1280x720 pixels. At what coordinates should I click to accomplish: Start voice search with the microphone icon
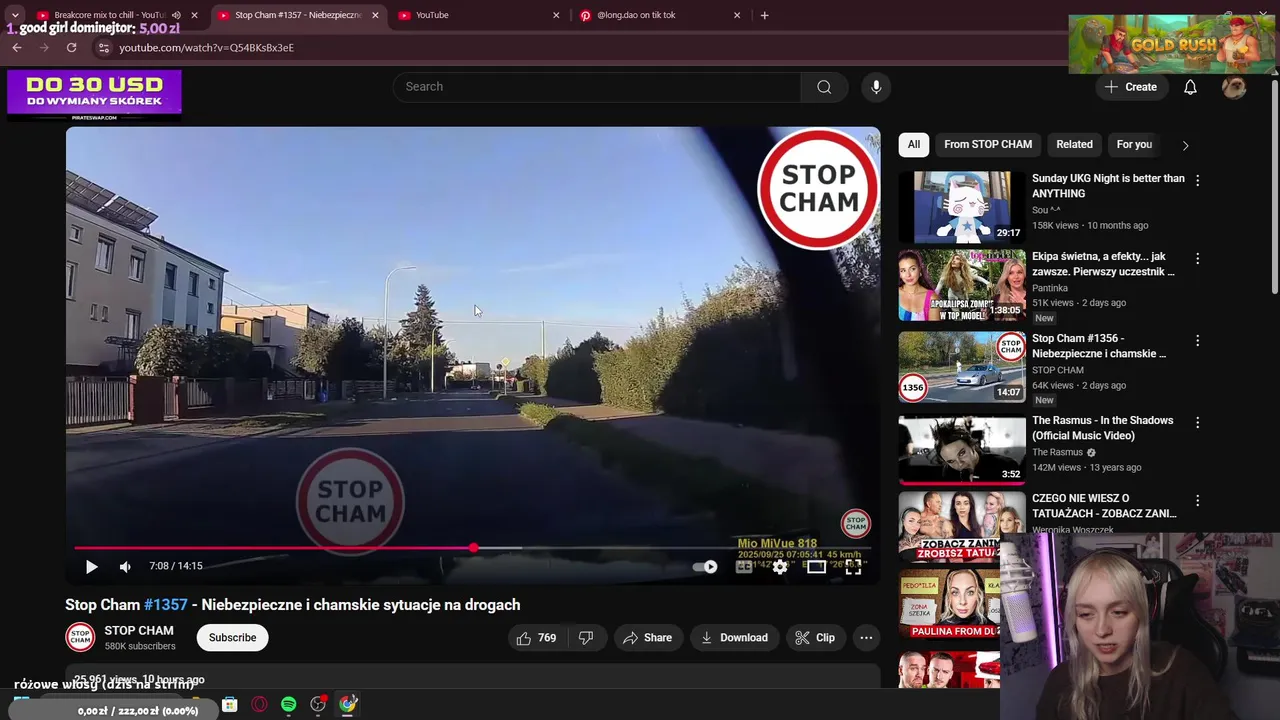(876, 87)
